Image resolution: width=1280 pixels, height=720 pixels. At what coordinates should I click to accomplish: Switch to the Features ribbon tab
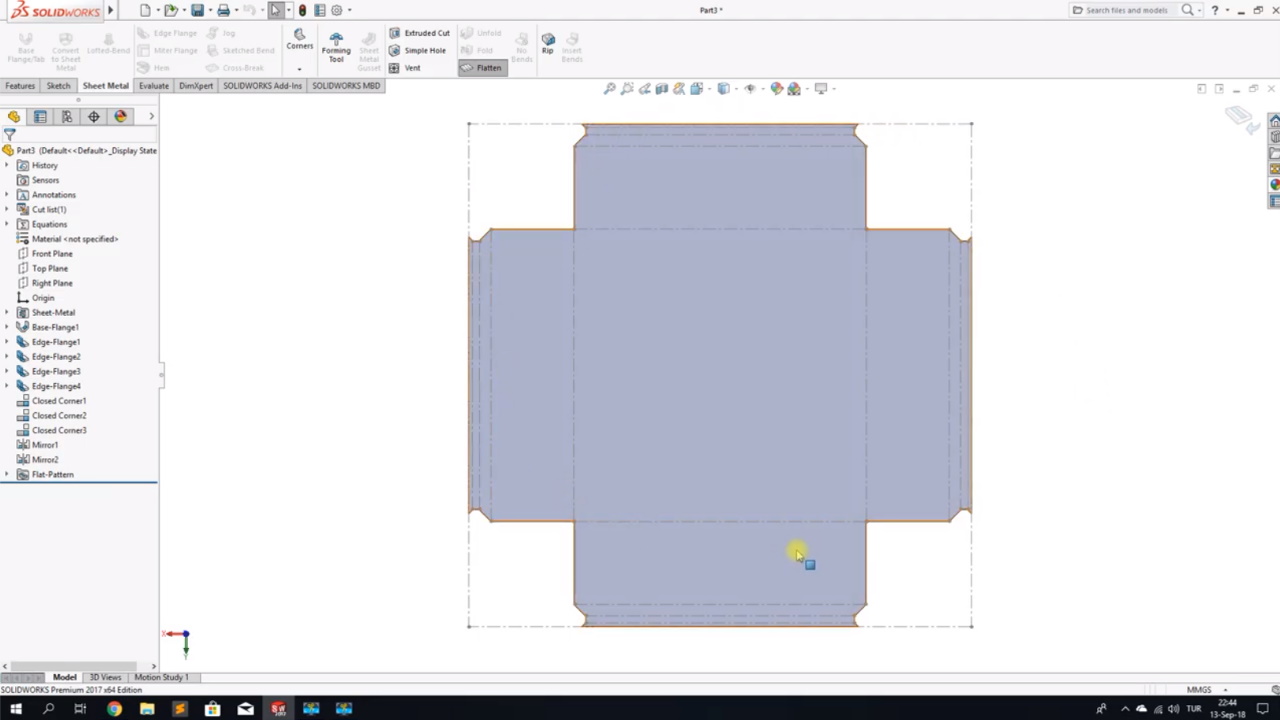[20, 85]
